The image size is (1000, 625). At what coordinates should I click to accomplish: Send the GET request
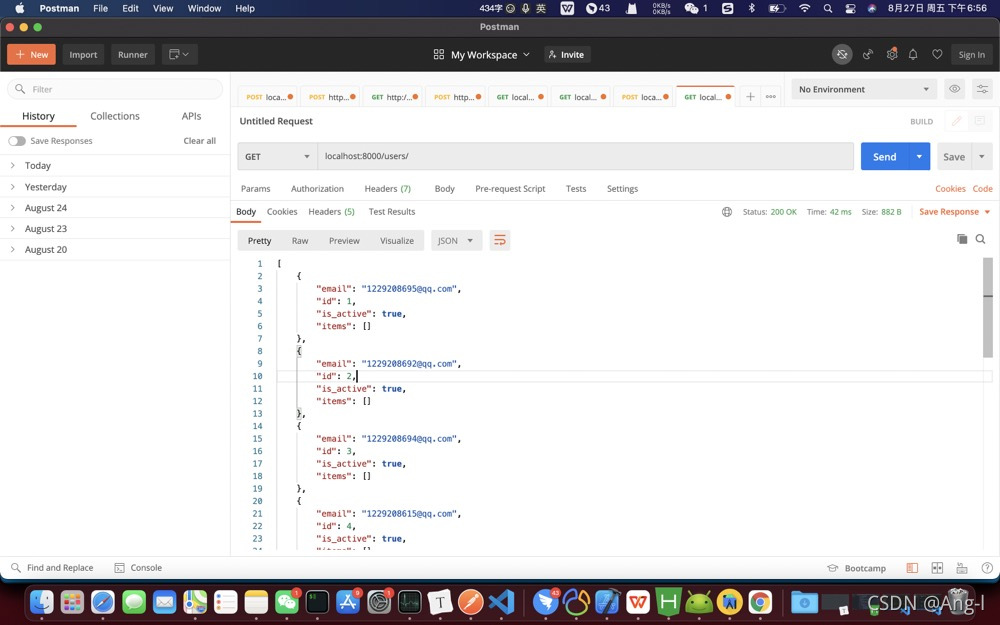tap(885, 156)
